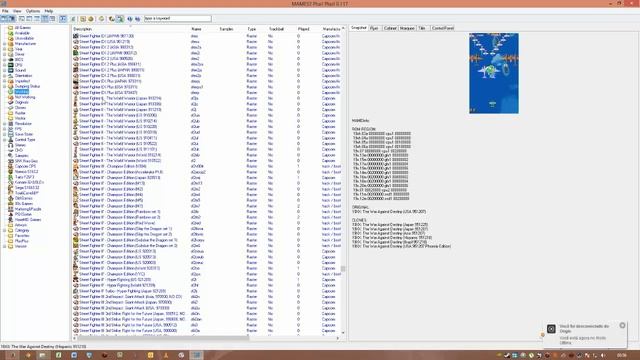Screen dimensions: 640x360
Task: Click the BIOS chip icon in tree
Action: [x=11, y=60]
